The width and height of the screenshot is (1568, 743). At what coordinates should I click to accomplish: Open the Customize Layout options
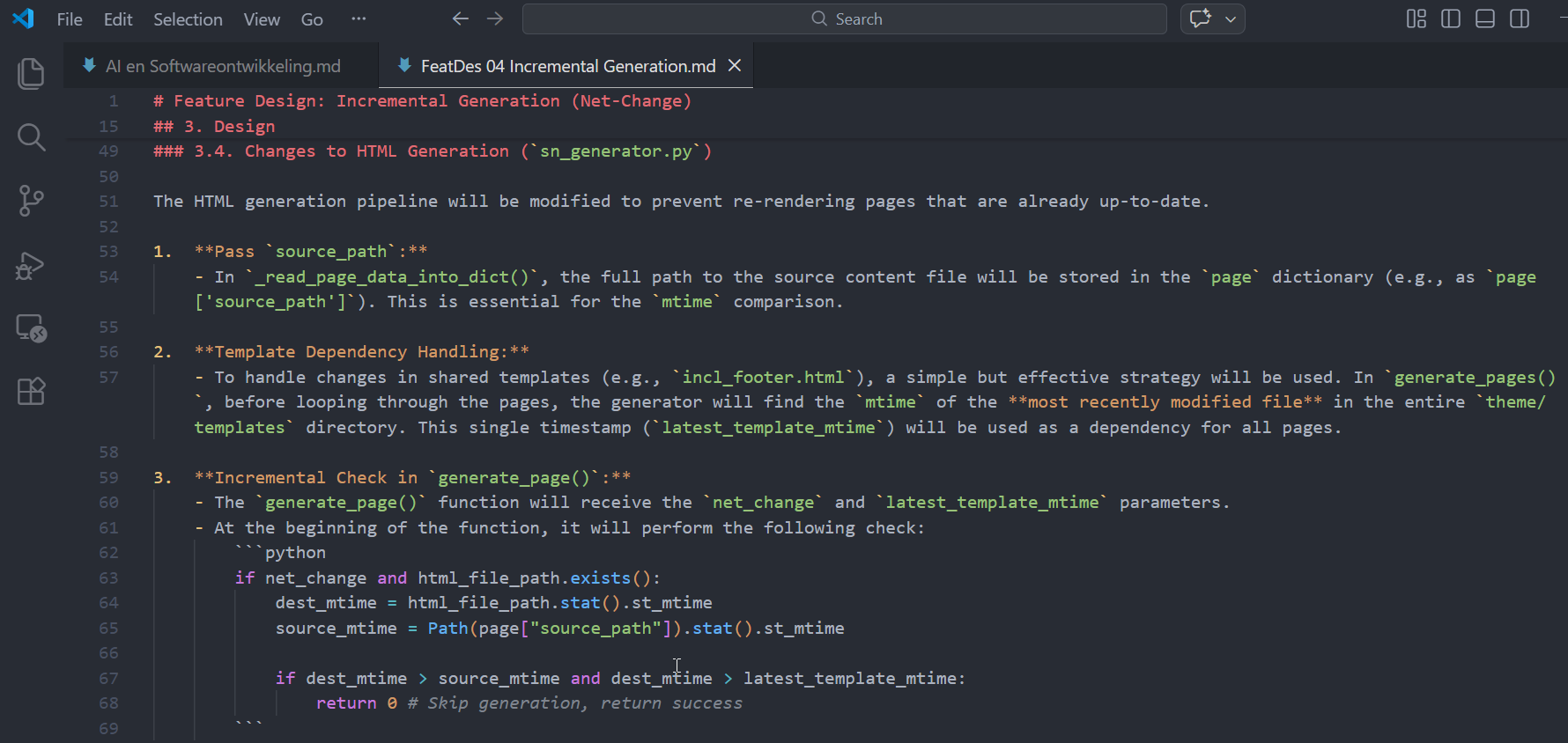pyautogui.click(x=1416, y=18)
